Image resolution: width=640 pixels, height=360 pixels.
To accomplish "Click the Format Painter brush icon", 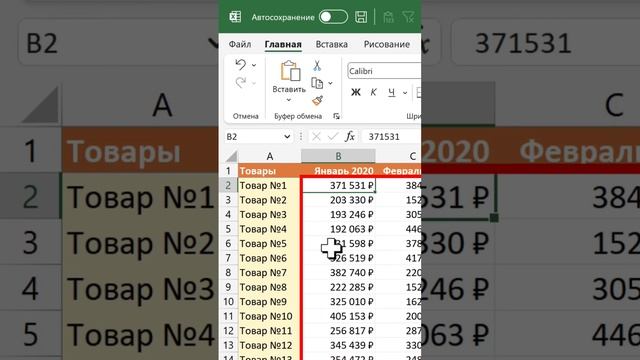I will pyautogui.click(x=317, y=100).
